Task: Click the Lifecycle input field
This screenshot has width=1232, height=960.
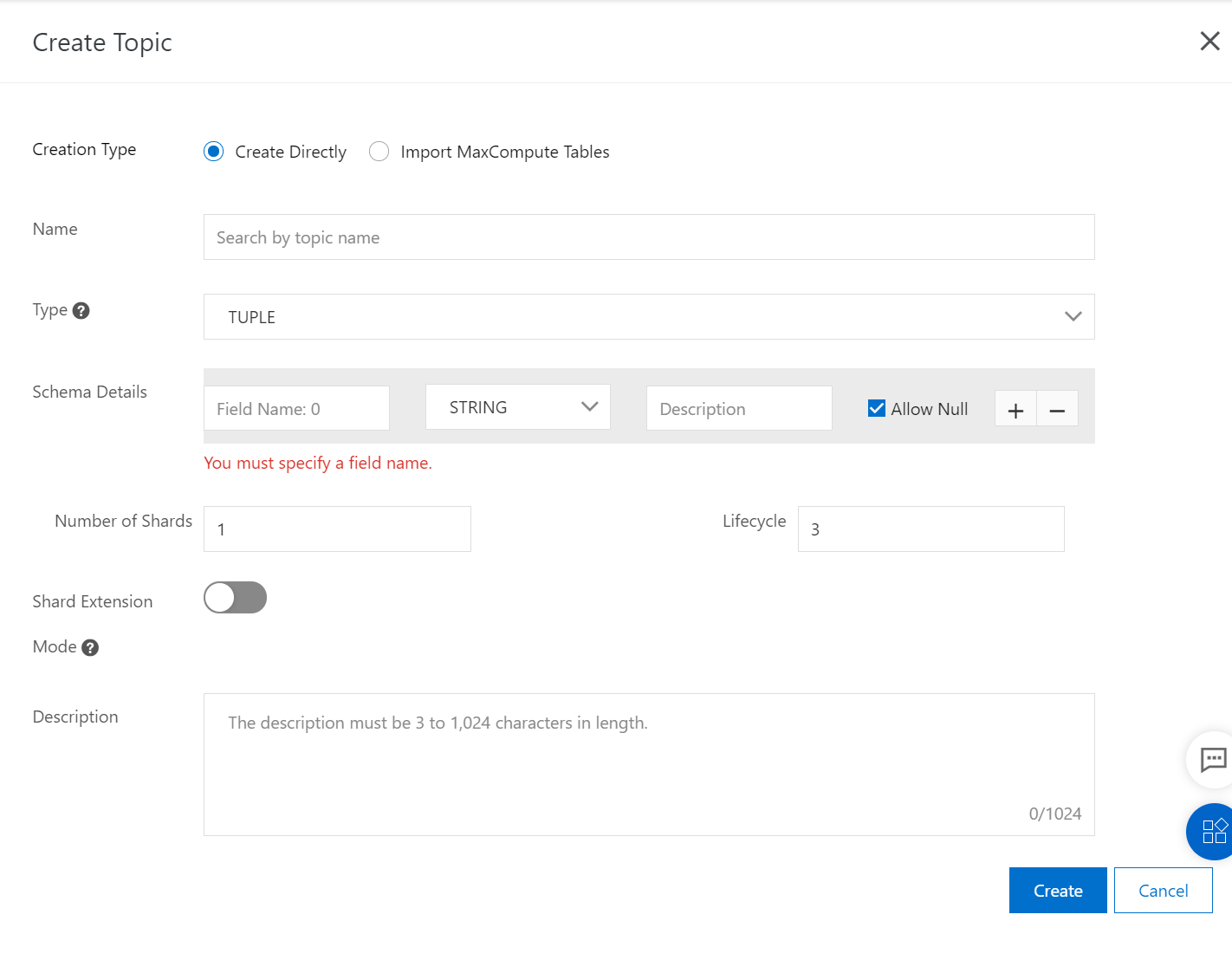Action: click(930, 529)
